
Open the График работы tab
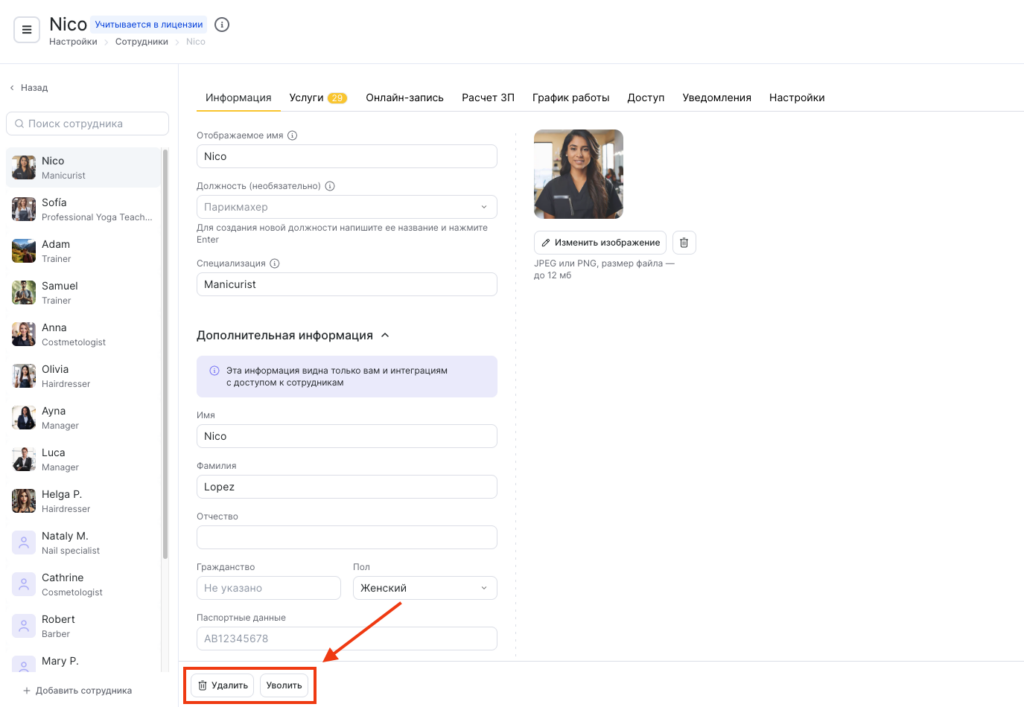pyautogui.click(x=570, y=98)
